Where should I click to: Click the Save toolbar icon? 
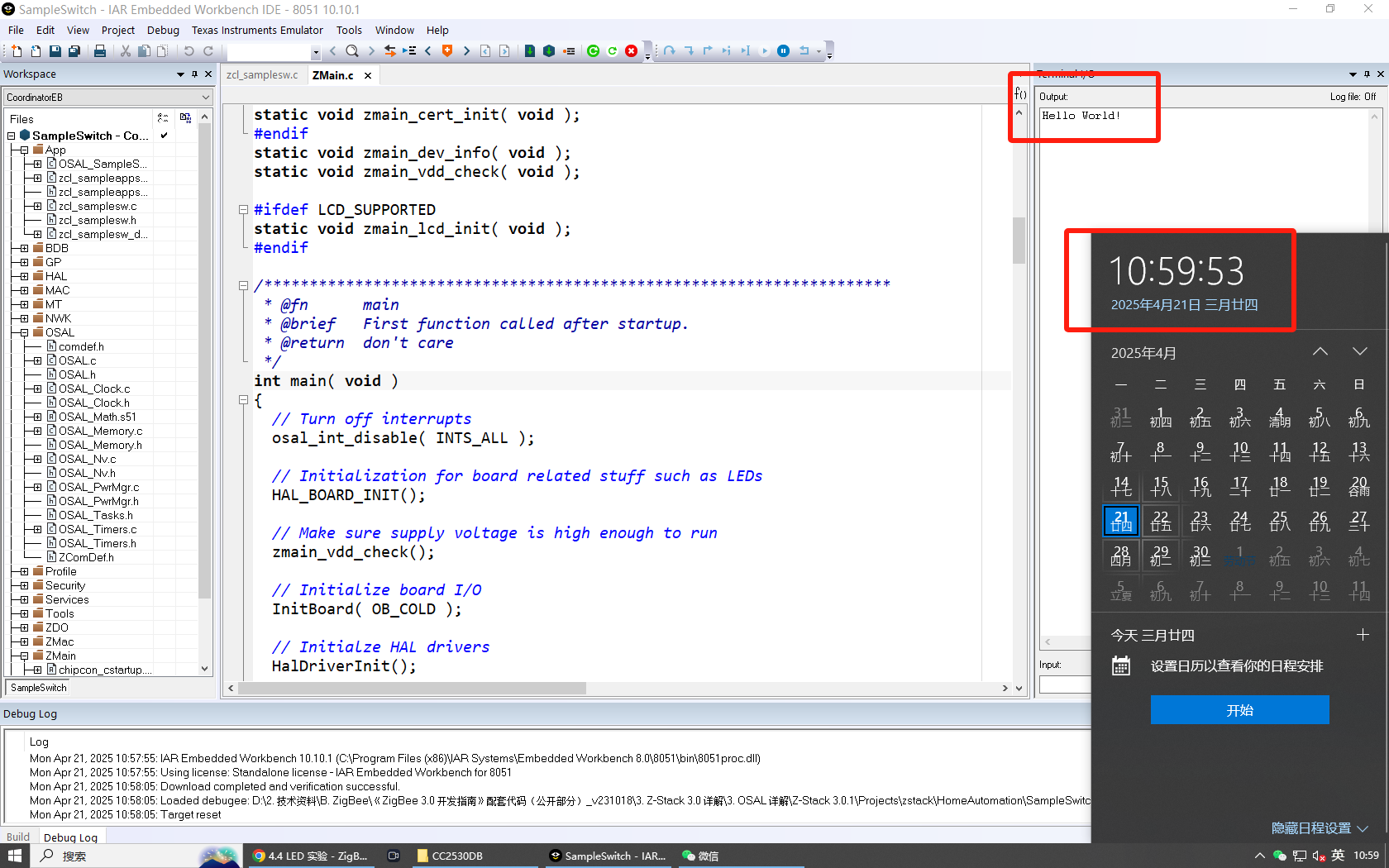coord(55,51)
